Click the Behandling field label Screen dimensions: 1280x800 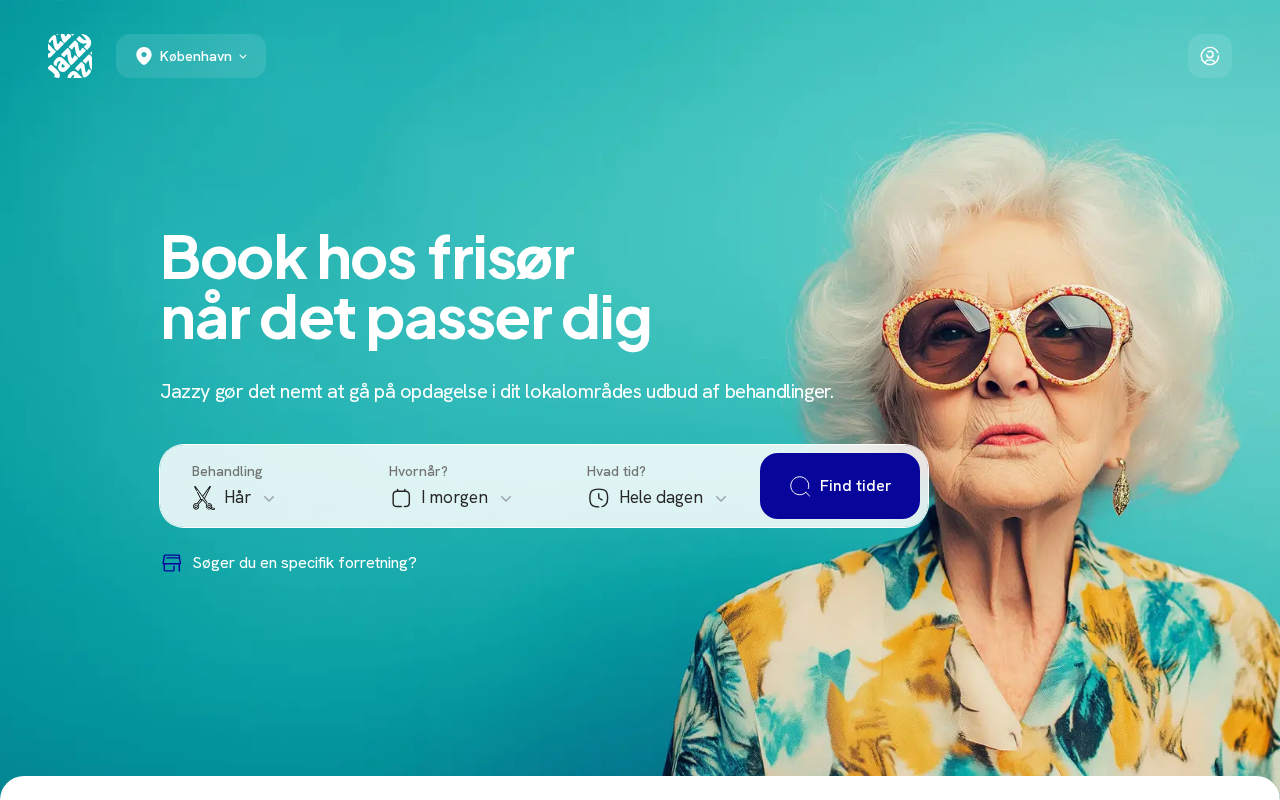coord(227,471)
